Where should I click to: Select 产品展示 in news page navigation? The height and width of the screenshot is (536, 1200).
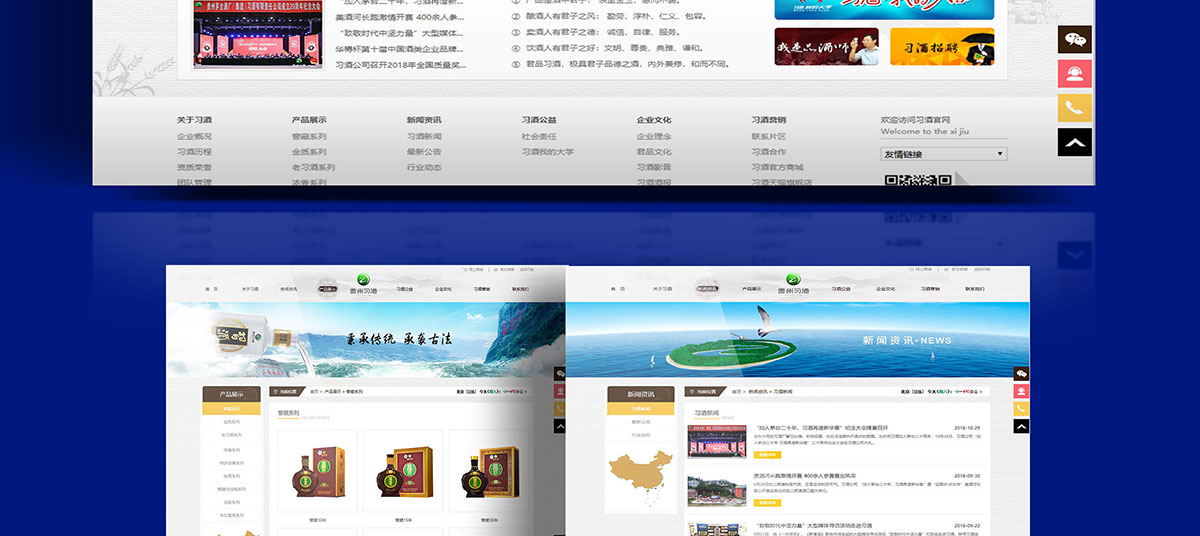click(x=751, y=289)
